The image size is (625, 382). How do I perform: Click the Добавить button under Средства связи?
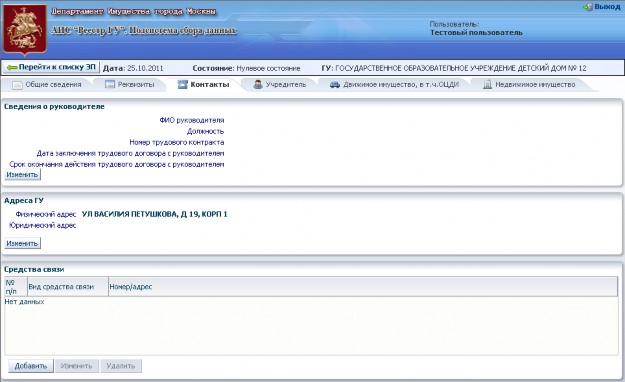click(31, 366)
